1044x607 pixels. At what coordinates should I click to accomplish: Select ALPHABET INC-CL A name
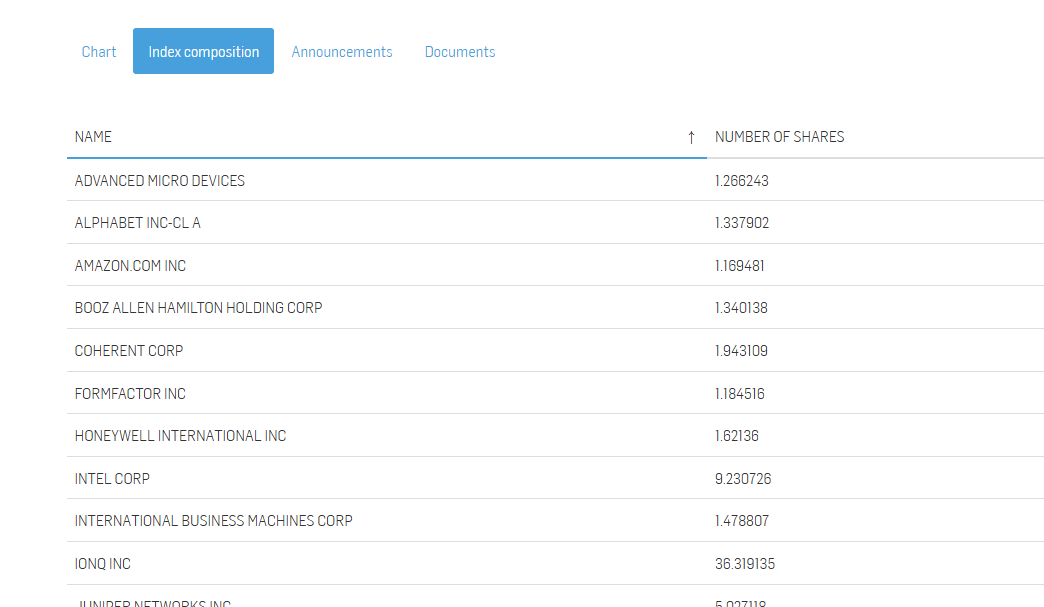click(x=138, y=223)
